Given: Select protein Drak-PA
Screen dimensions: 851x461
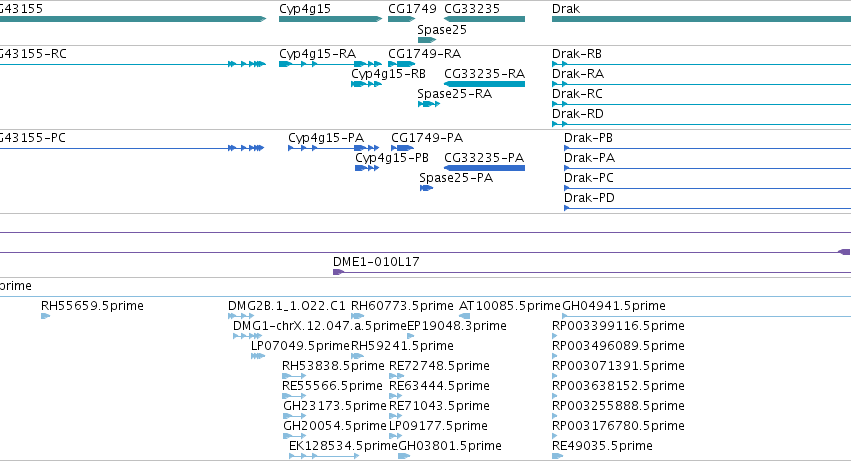Looking at the screenshot, I should click(x=707, y=168).
